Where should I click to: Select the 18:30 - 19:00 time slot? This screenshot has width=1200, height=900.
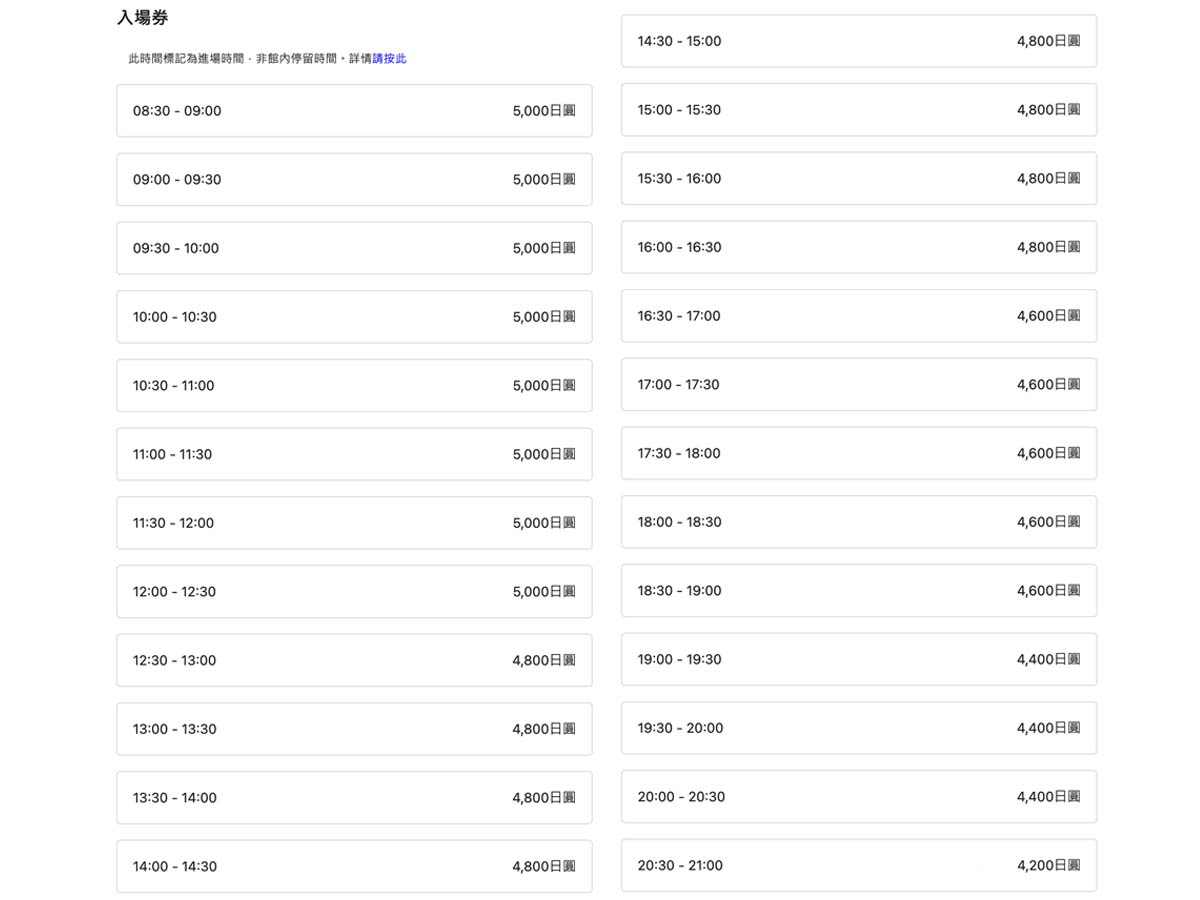858,591
